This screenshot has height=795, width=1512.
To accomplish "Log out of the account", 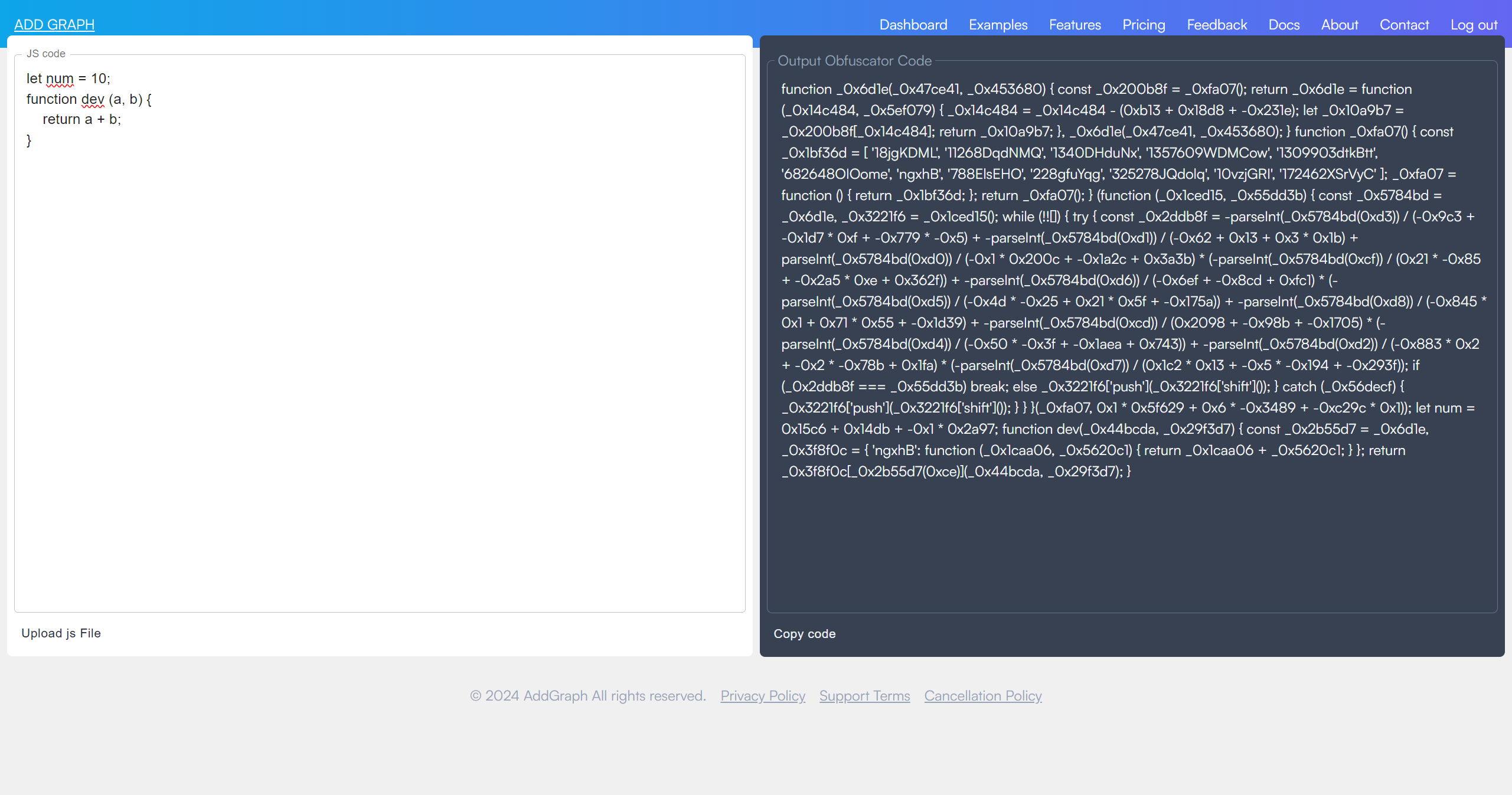I will 1474,25.
